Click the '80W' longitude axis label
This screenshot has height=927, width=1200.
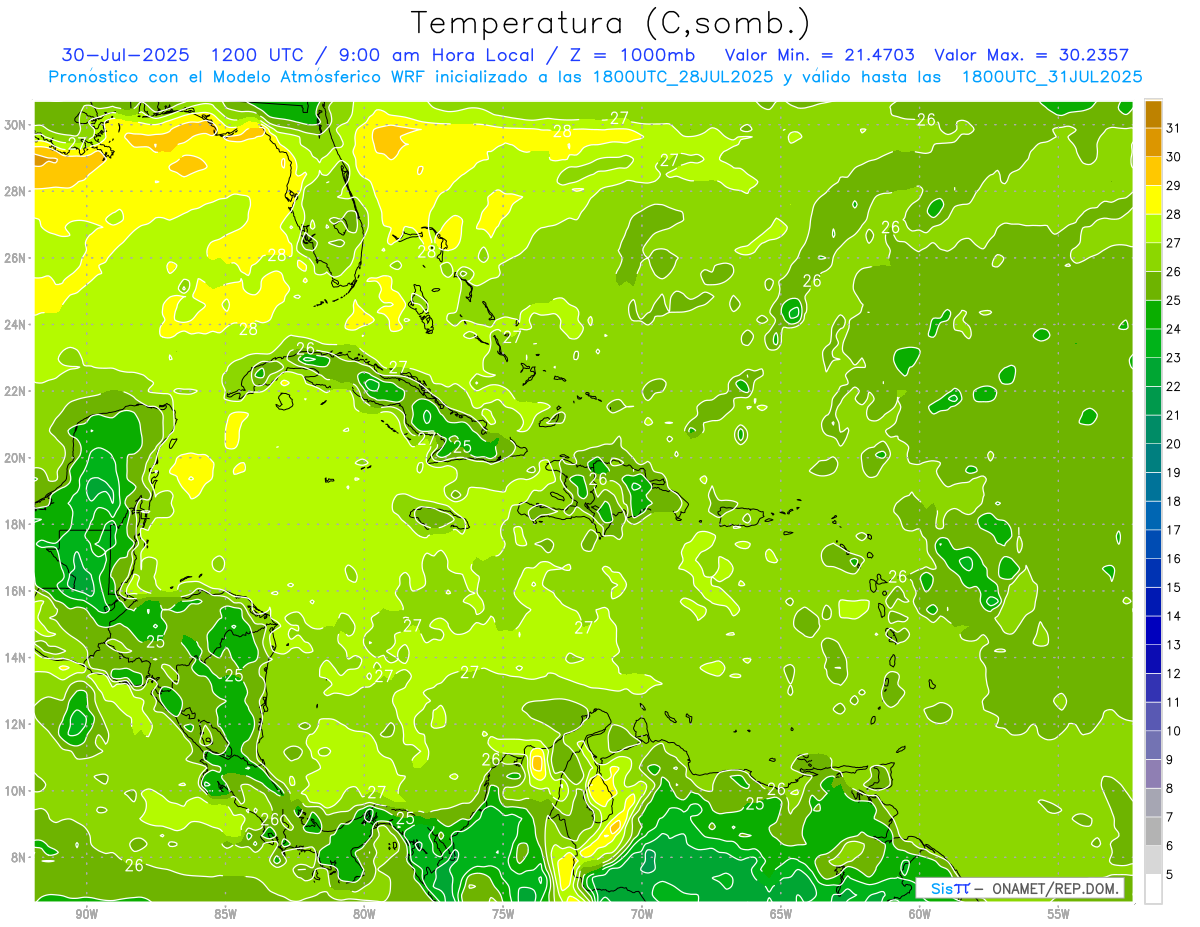364,915
